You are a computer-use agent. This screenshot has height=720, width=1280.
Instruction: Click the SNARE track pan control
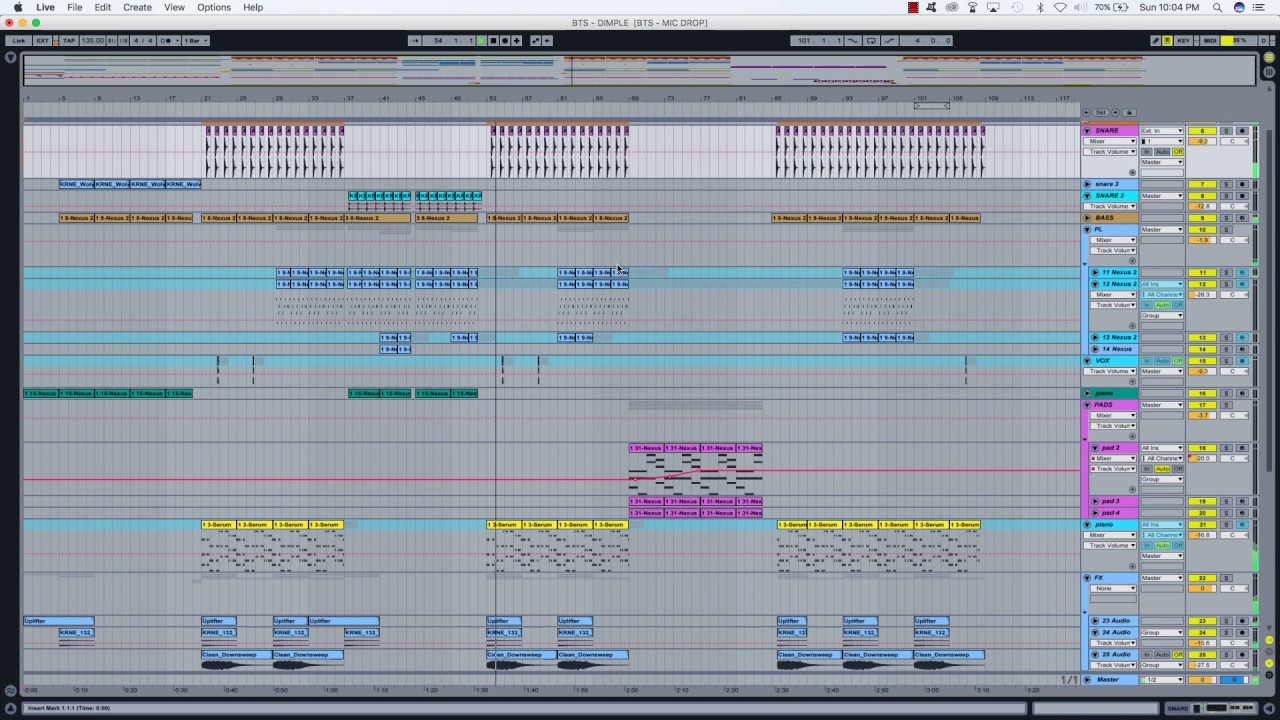click(x=1234, y=141)
